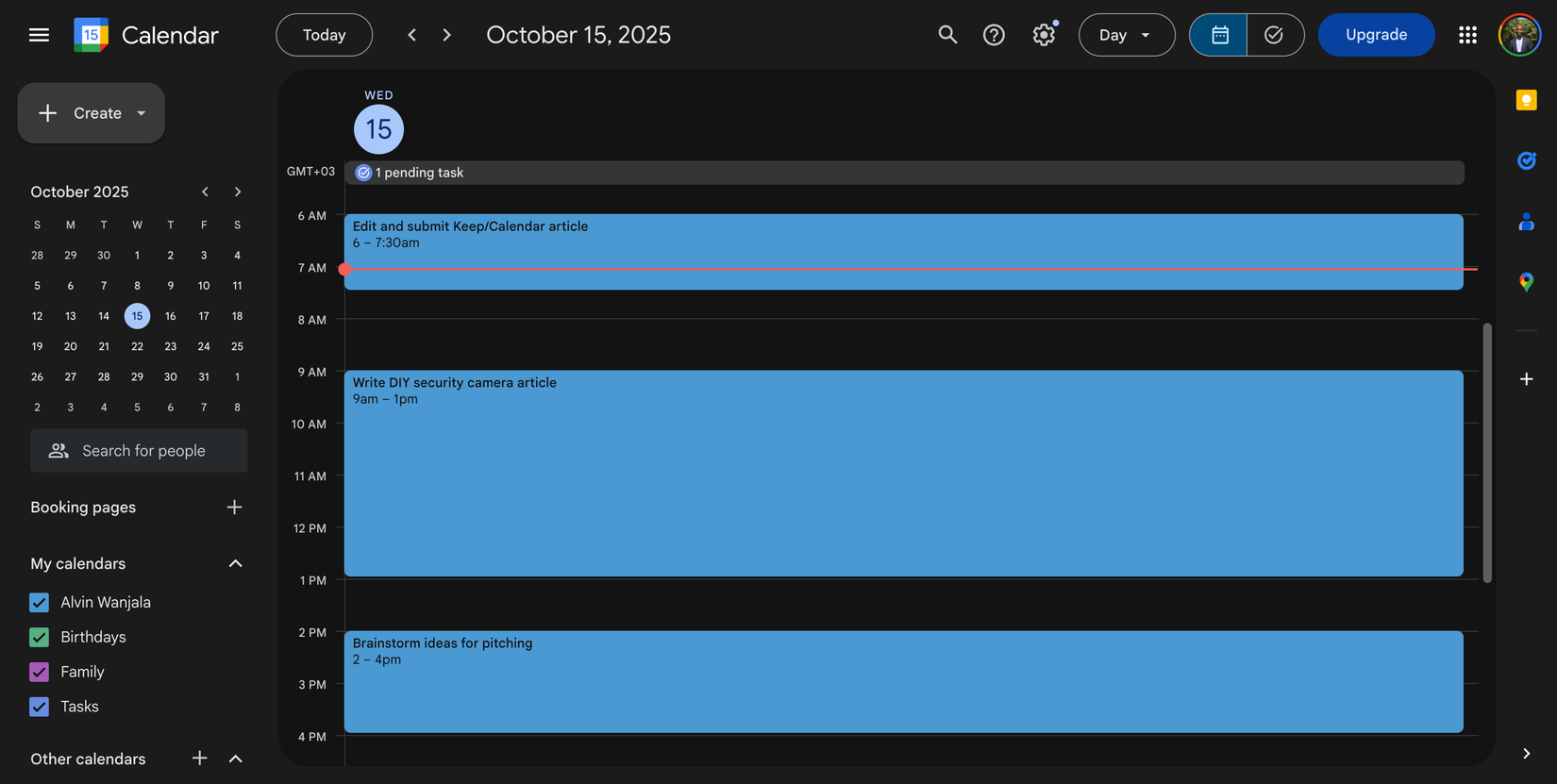The image size is (1557, 784).
Task: Hide the Tasks calendar
Action: click(39, 707)
